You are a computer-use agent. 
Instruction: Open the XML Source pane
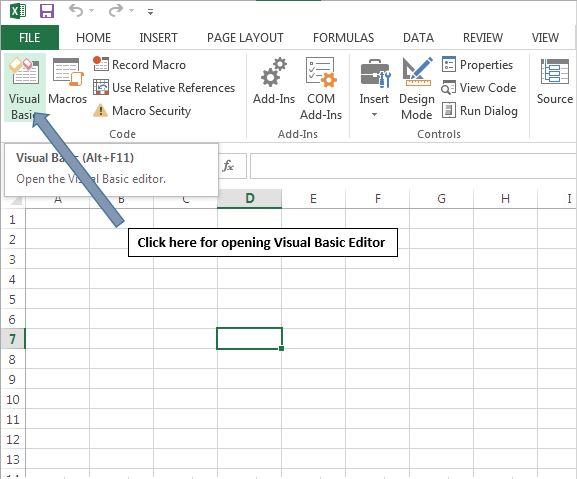pyautogui.click(x=555, y=82)
